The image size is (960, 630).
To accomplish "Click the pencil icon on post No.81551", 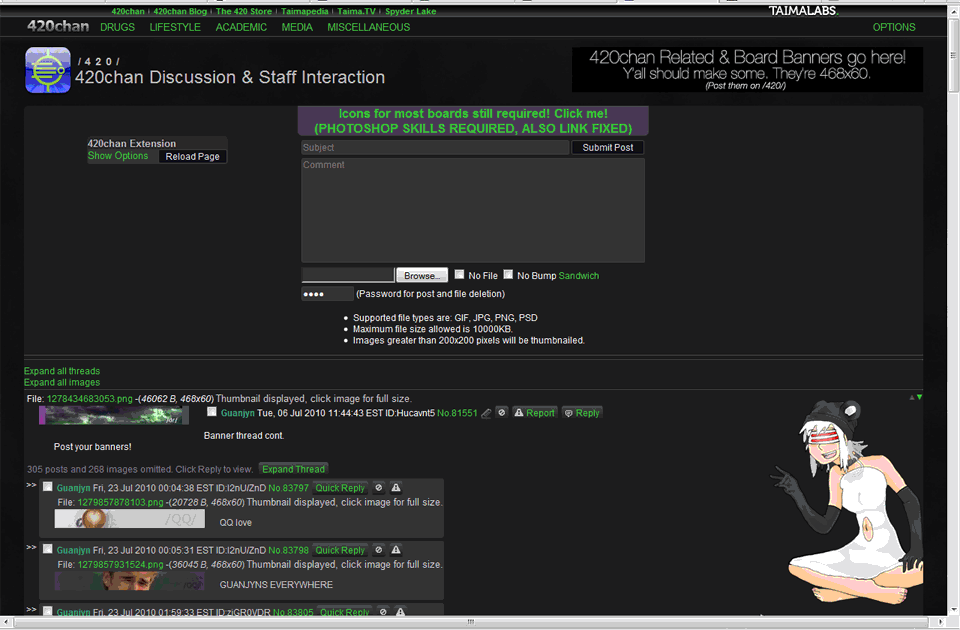I will [486, 413].
